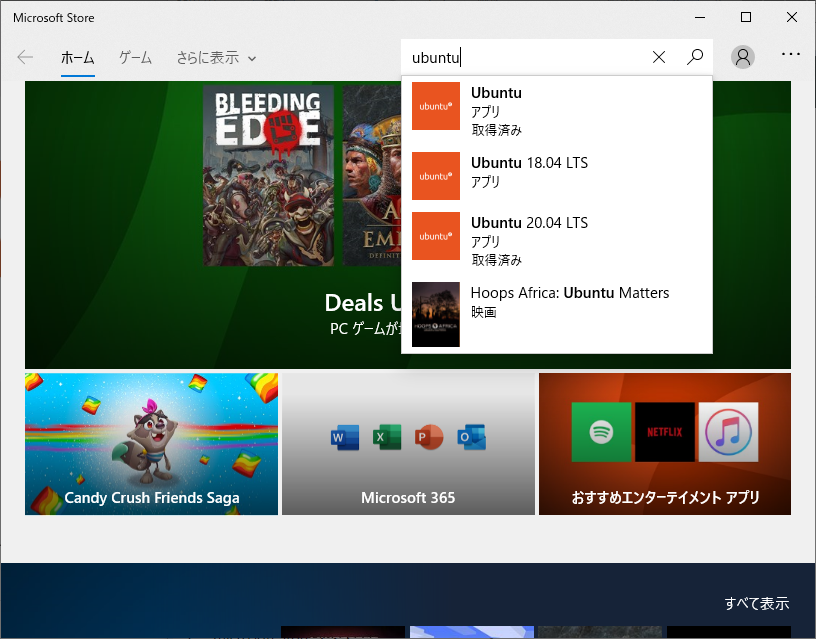Image resolution: width=816 pixels, height=639 pixels.
Task: Clear the search box with the X
Action: 659,57
